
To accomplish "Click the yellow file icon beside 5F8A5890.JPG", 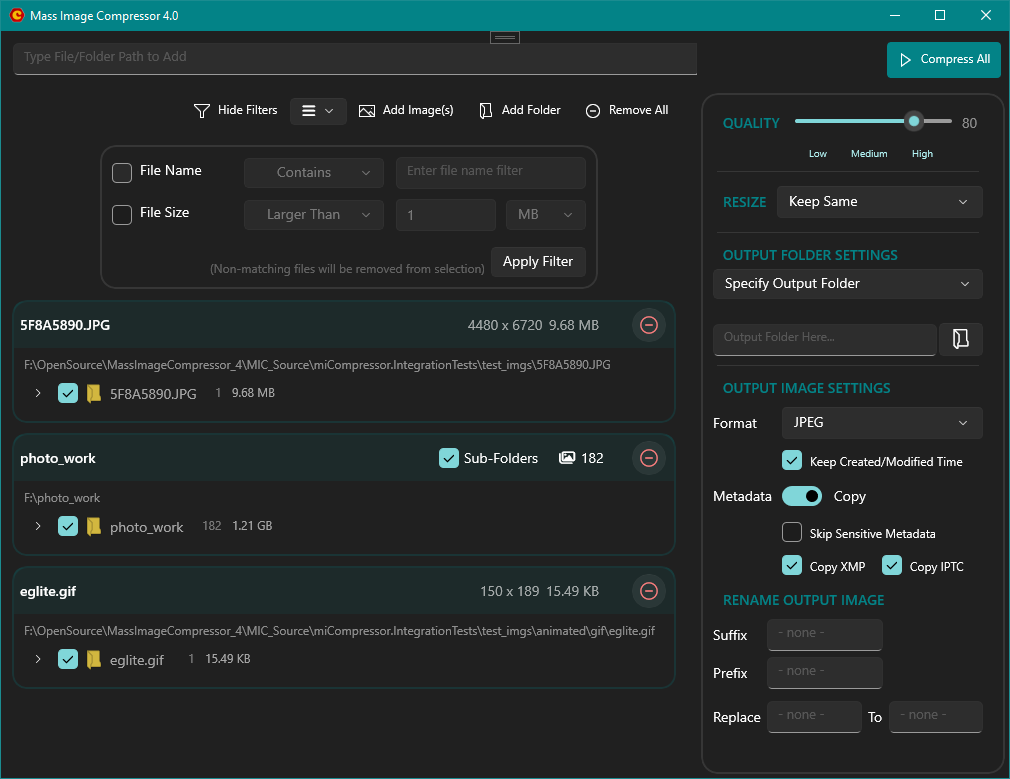I will pyautogui.click(x=94, y=393).
